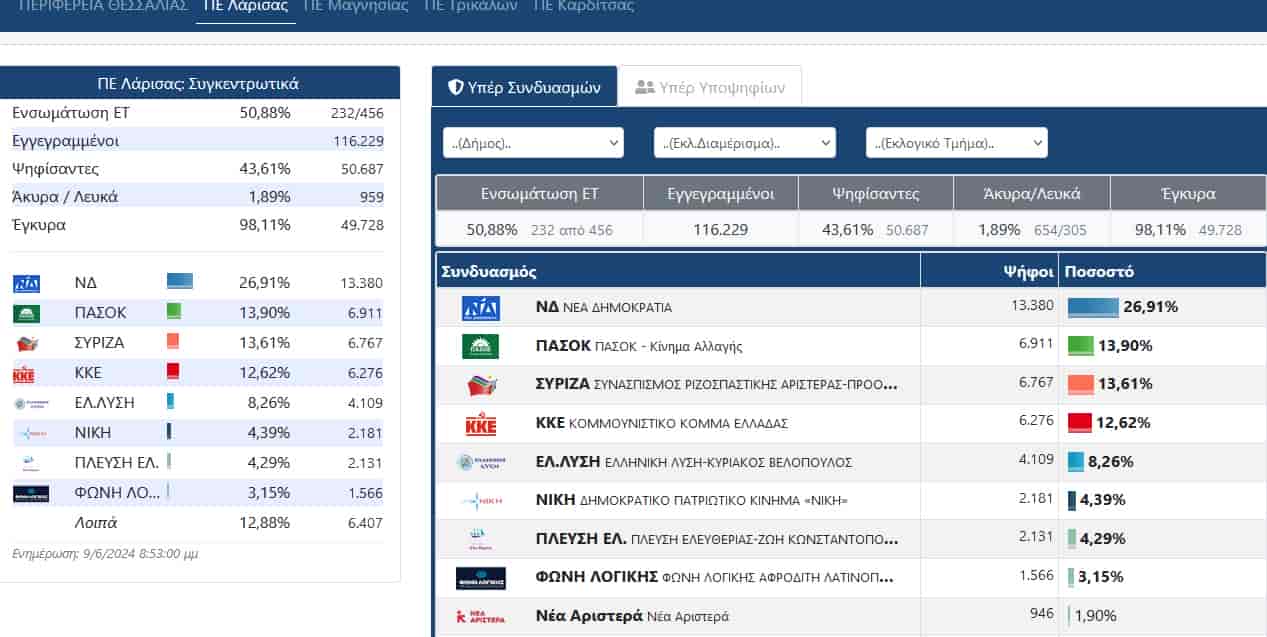Open the Υπέρ Υποψηφίων tab
1267x637 pixels.
pos(710,87)
